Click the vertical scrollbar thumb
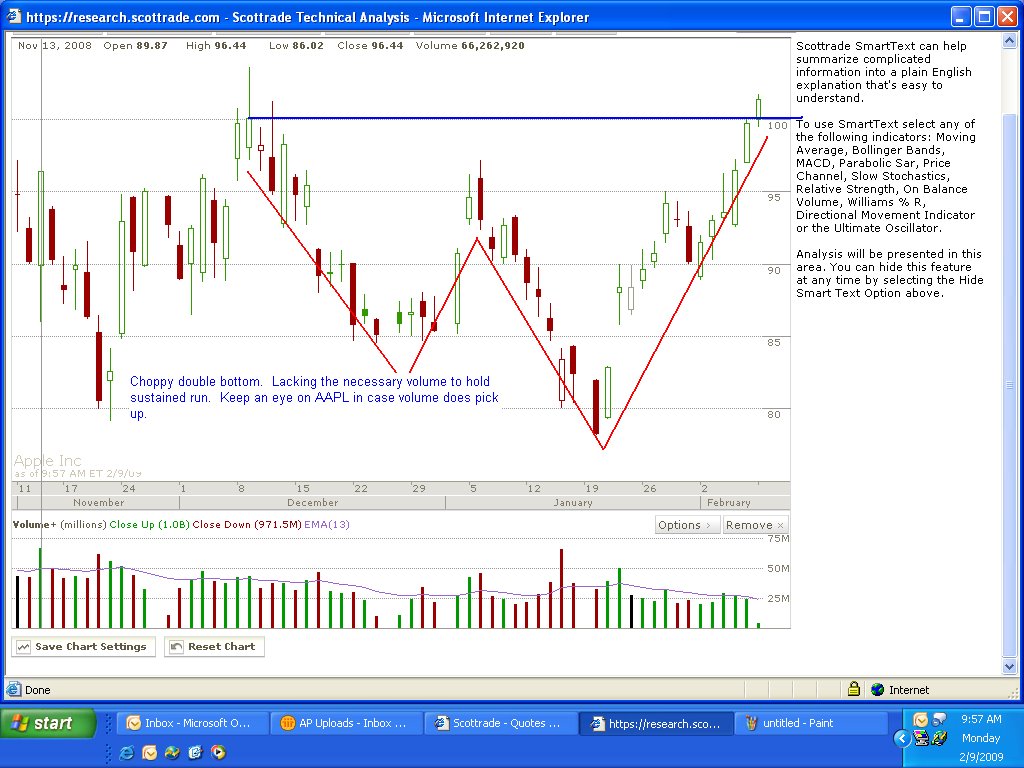This screenshot has height=768, width=1024. [1010, 385]
